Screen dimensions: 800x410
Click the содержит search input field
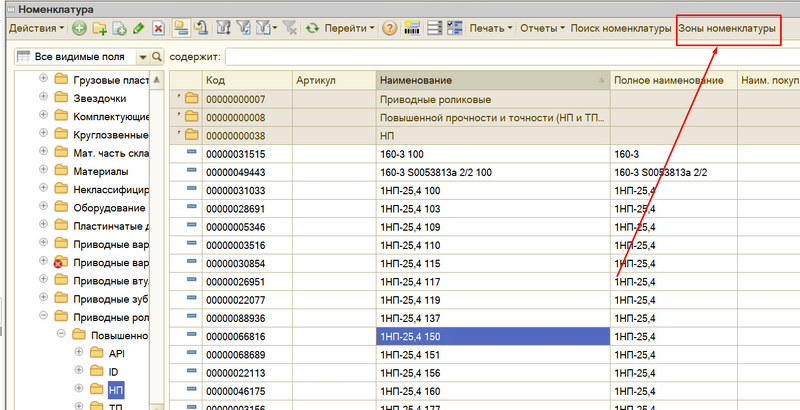point(512,57)
